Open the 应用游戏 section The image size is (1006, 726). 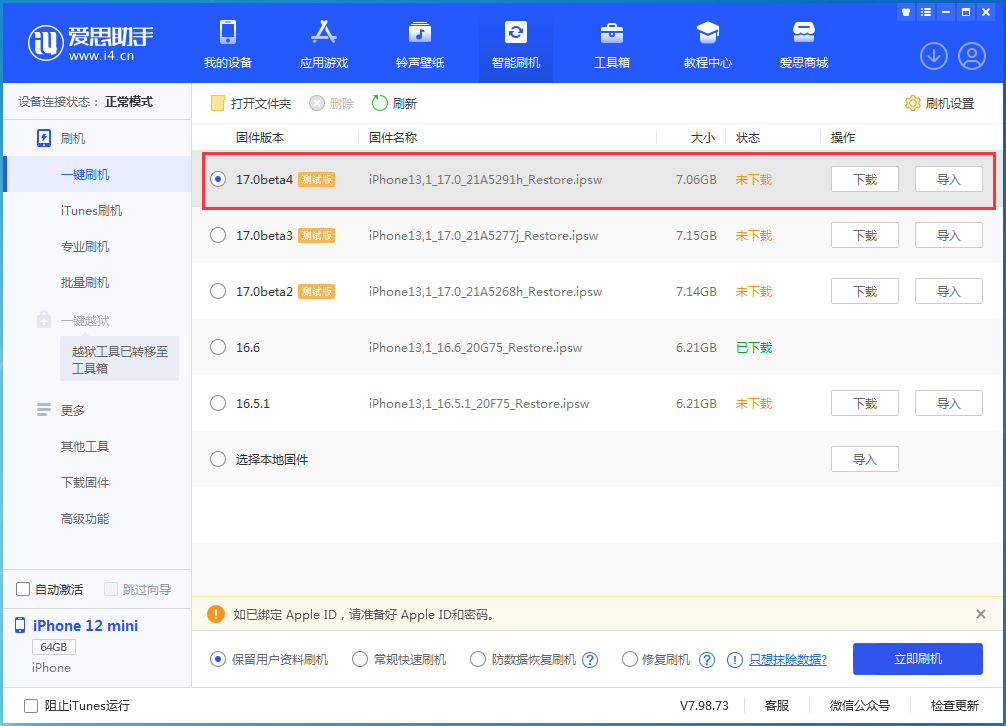[x=323, y=44]
